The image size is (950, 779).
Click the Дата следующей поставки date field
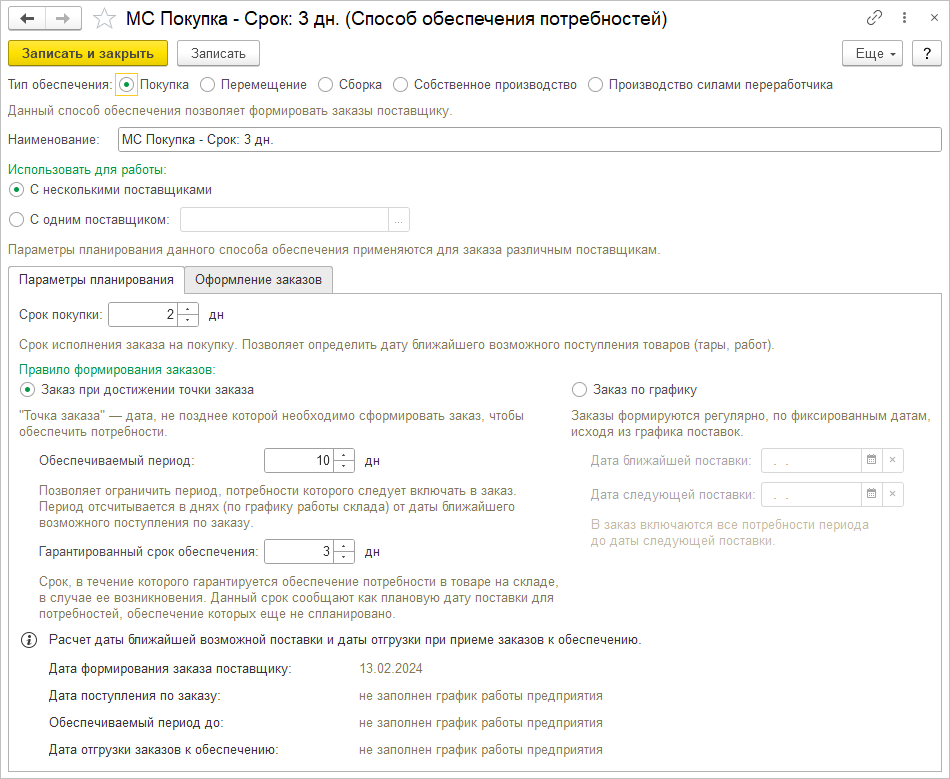811,494
